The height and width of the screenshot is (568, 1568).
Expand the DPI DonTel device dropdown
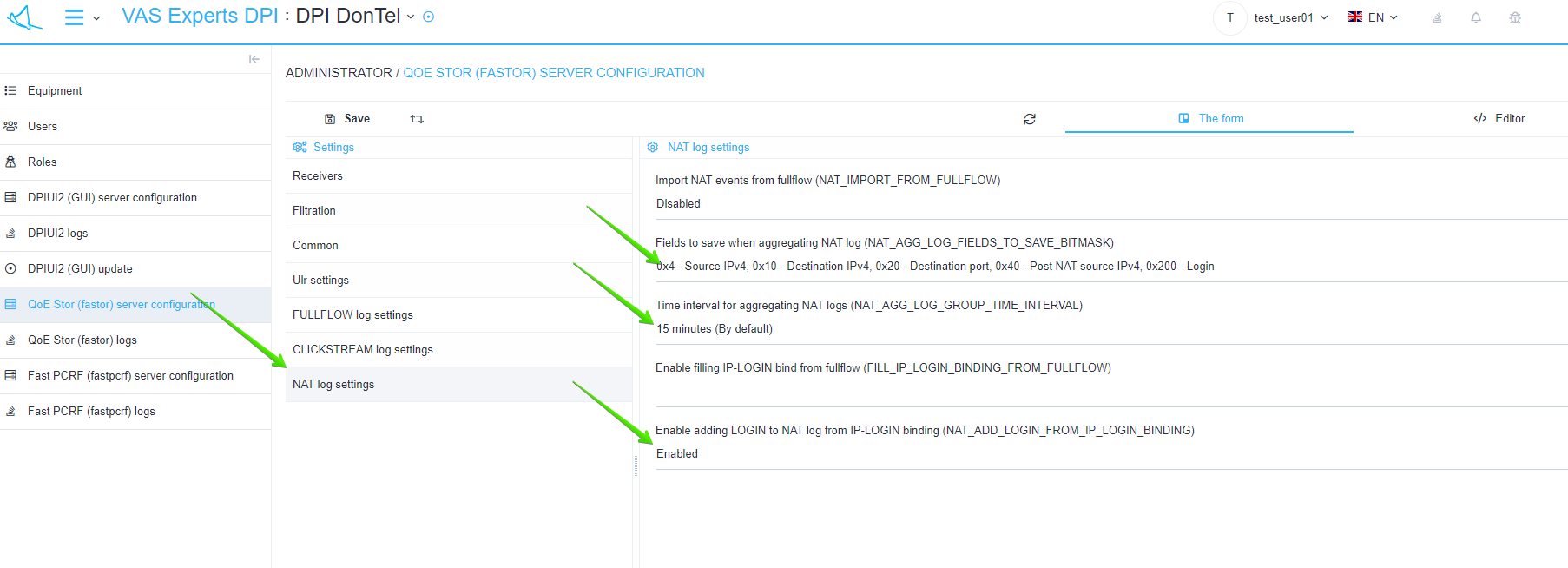(411, 17)
